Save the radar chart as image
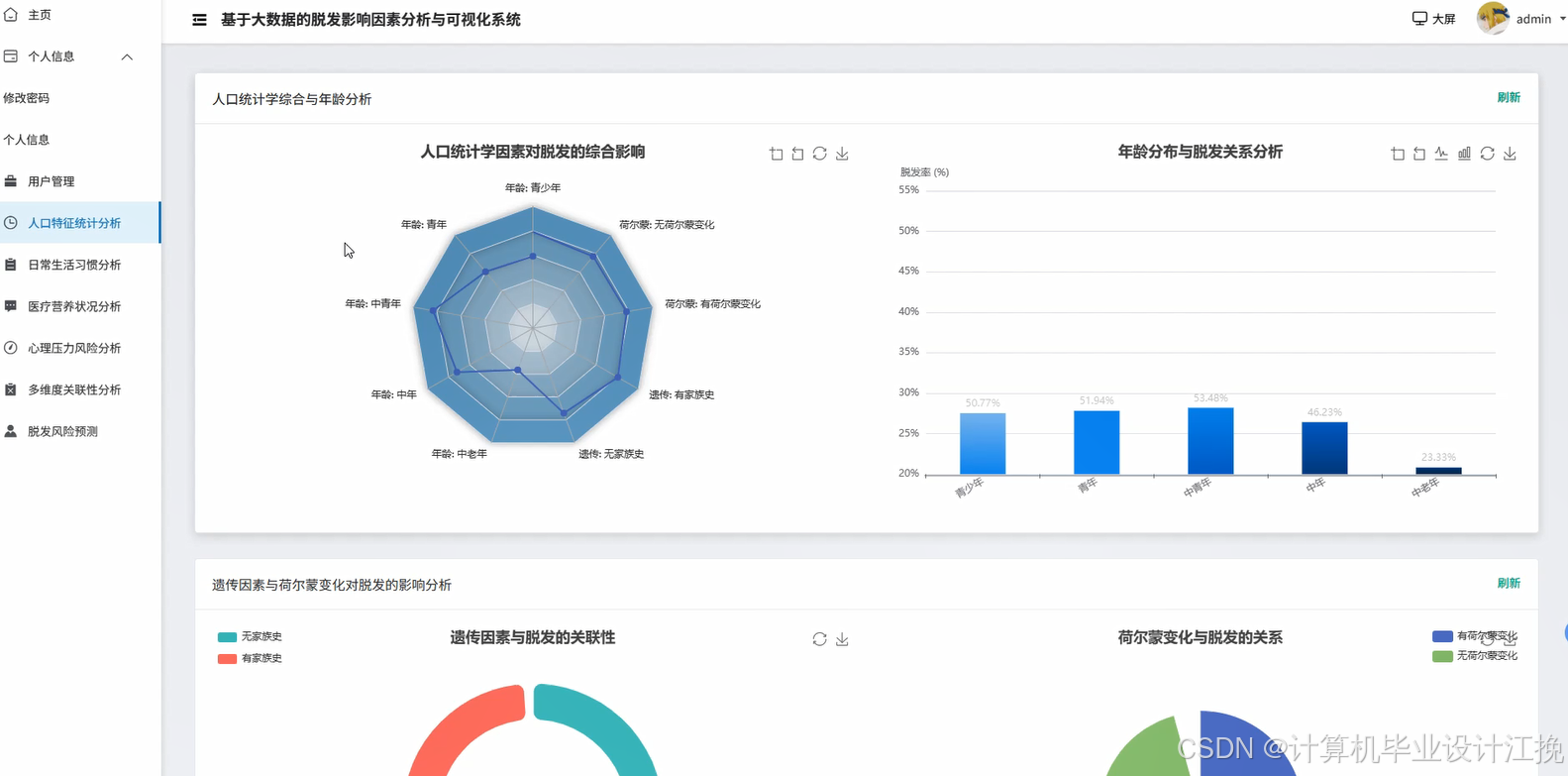1568x776 pixels. pyautogui.click(x=842, y=154)
